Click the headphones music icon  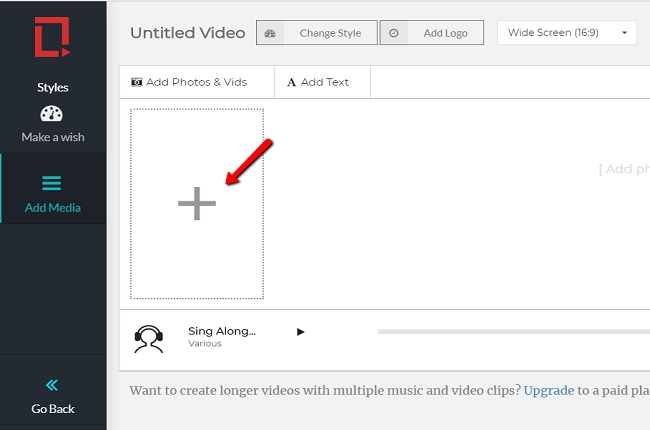[149, 338]
